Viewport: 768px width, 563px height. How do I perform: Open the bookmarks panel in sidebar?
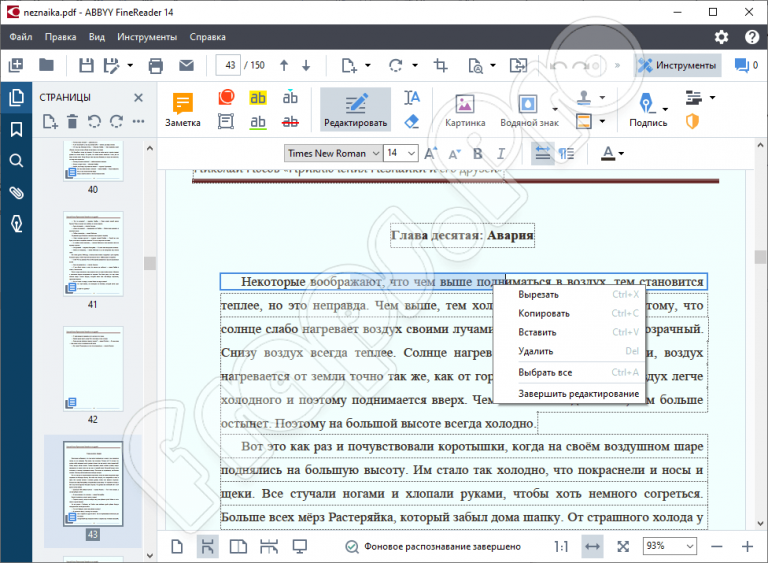point(16,129)
